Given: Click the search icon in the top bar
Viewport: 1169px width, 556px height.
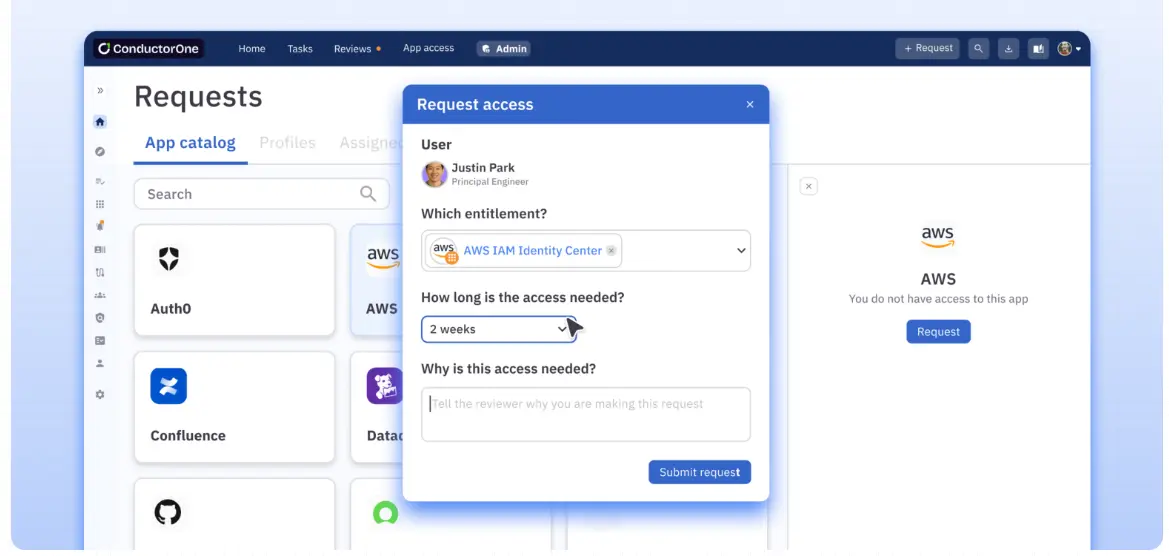Looking at the screenshot, I should click(x=978, y=48).
